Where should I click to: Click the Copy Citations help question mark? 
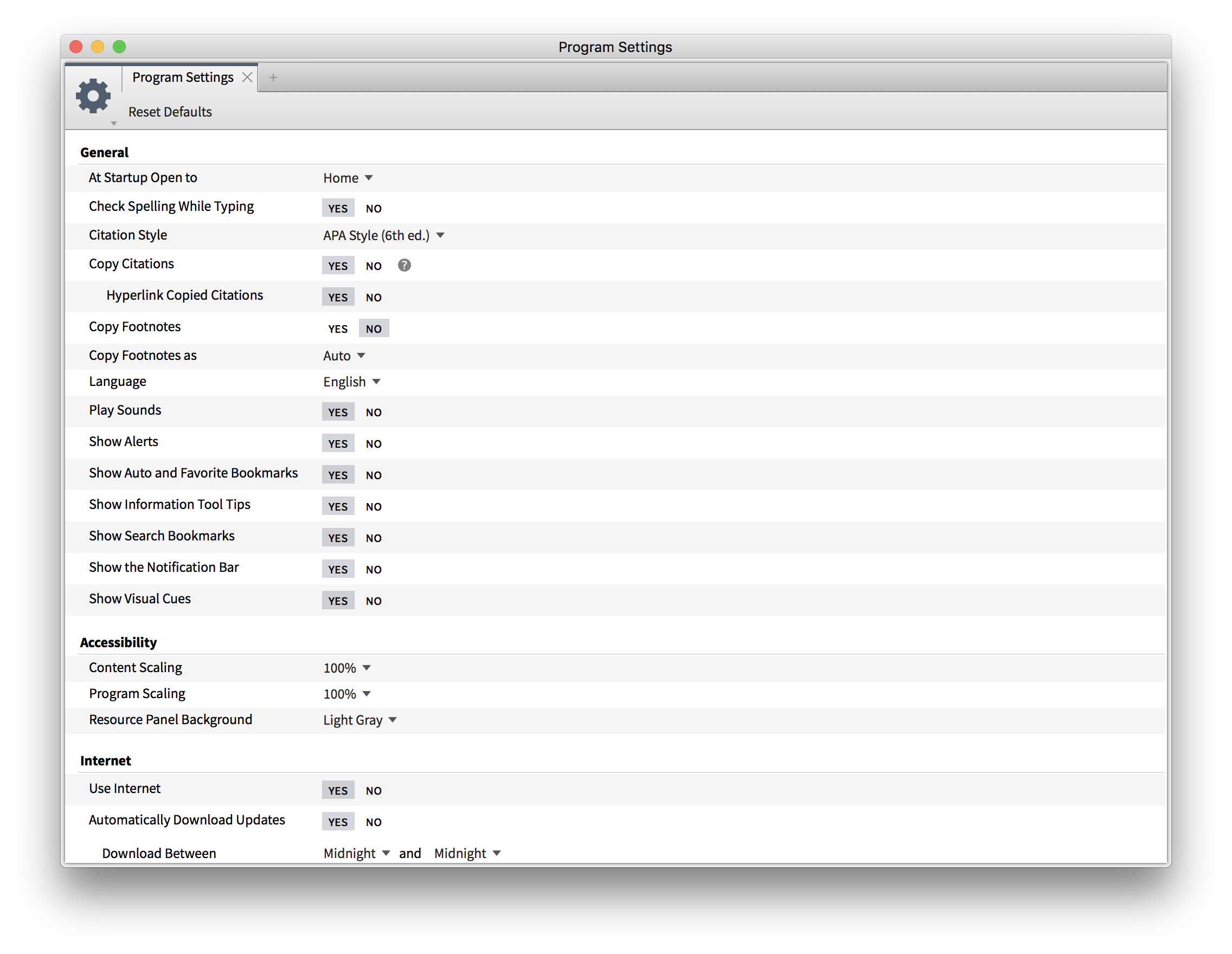404,265
